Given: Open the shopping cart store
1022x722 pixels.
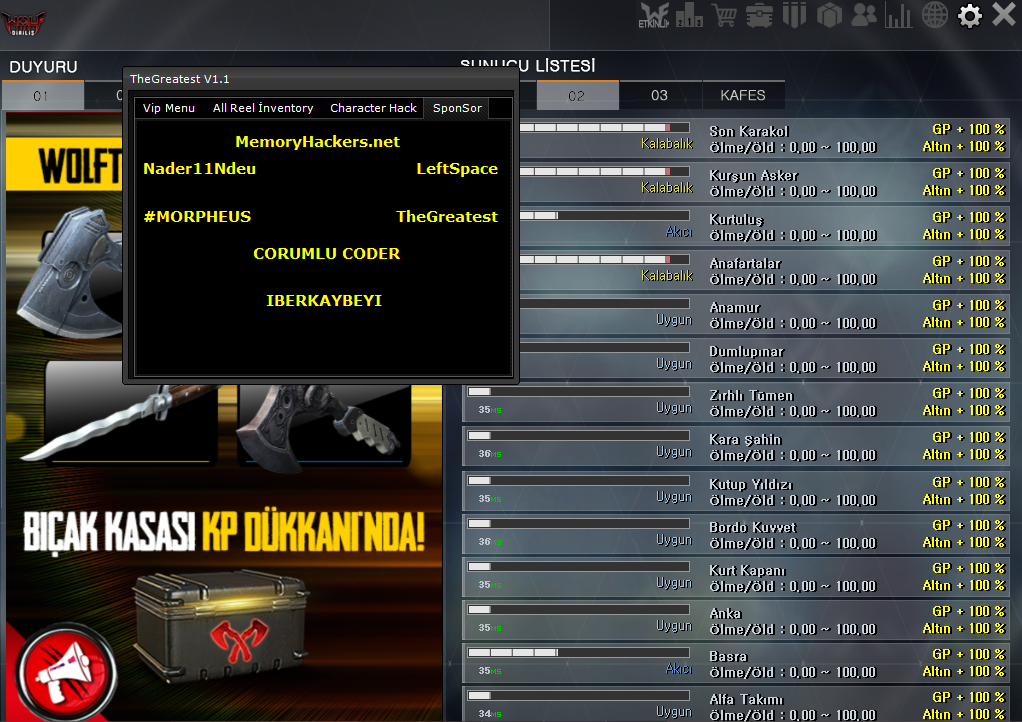Looking at the screenshot, I should [x=724, y=15].
